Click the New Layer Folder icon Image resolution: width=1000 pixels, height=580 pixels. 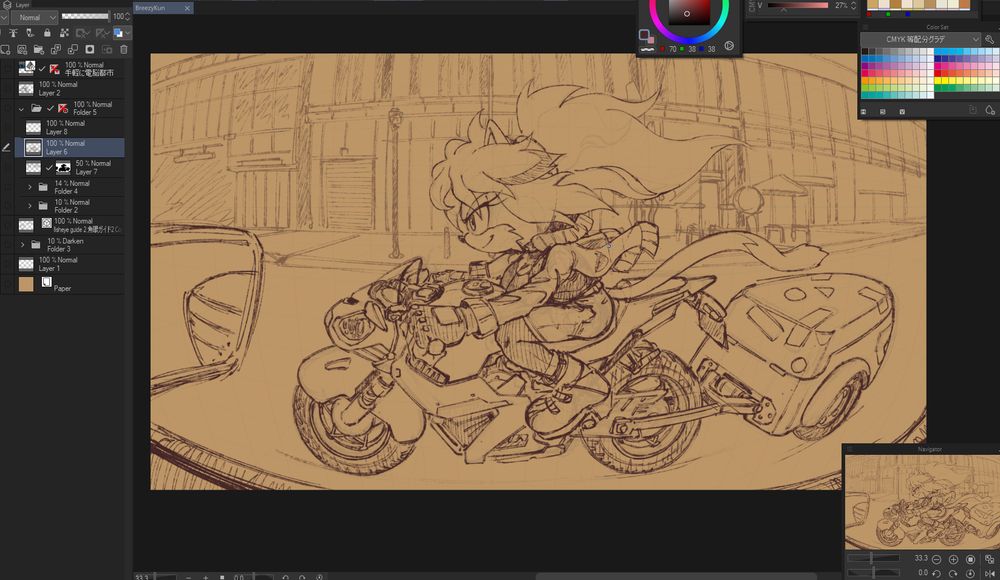pyautogui.click(x=39, y=49)
